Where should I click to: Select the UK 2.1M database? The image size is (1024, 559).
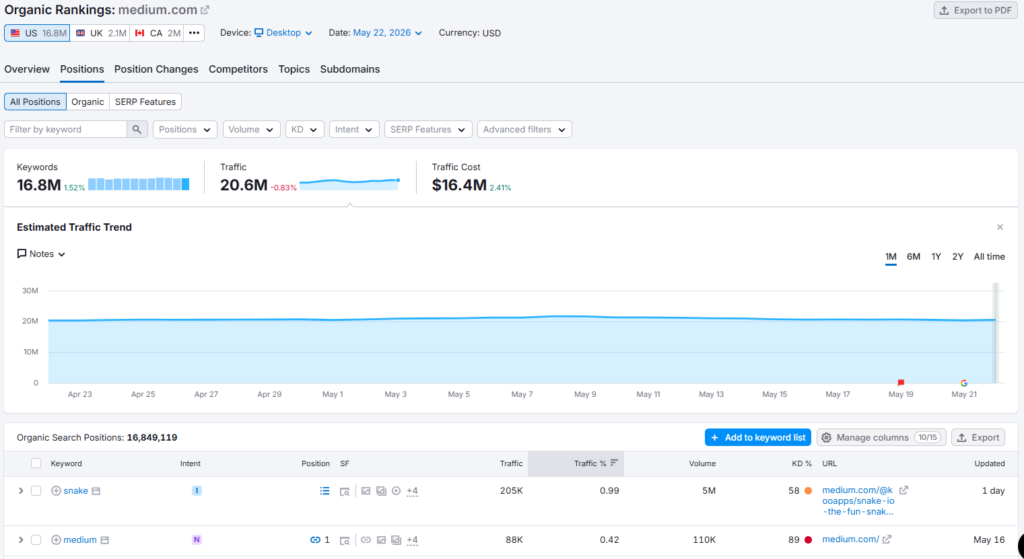coord(101,33)
